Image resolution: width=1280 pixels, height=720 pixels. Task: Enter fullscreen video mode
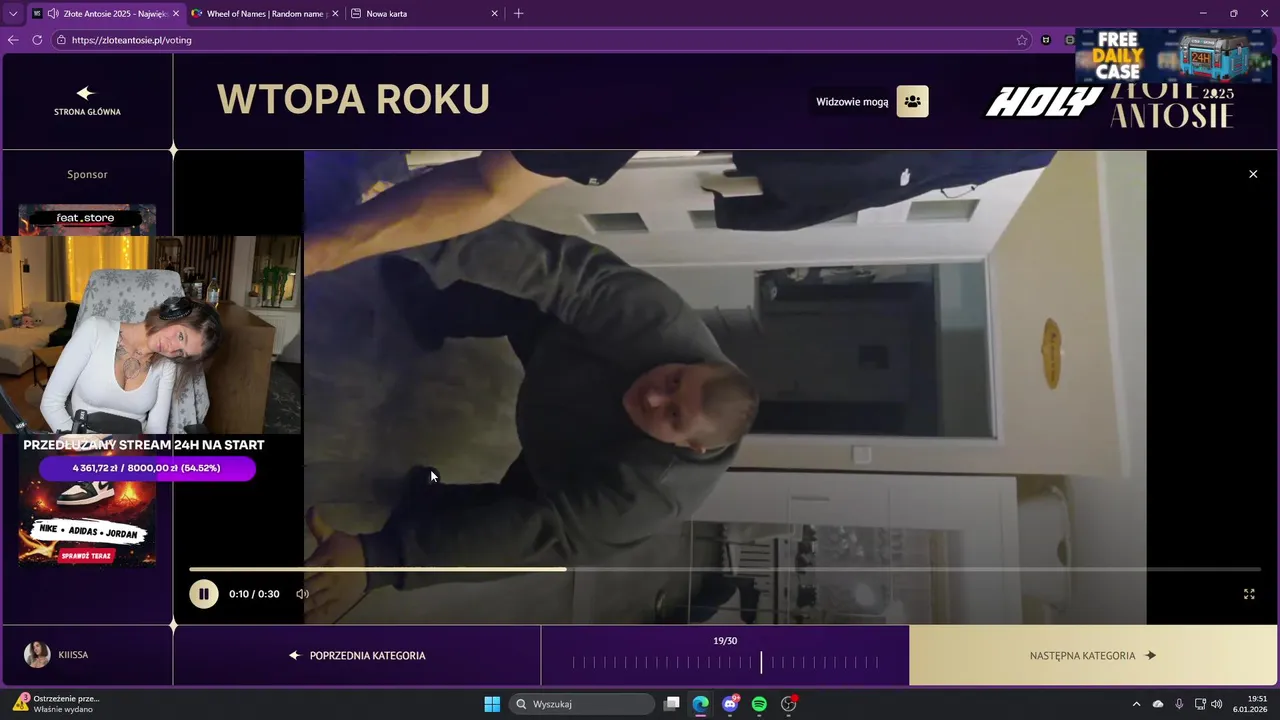click(x=1249, y=594)
